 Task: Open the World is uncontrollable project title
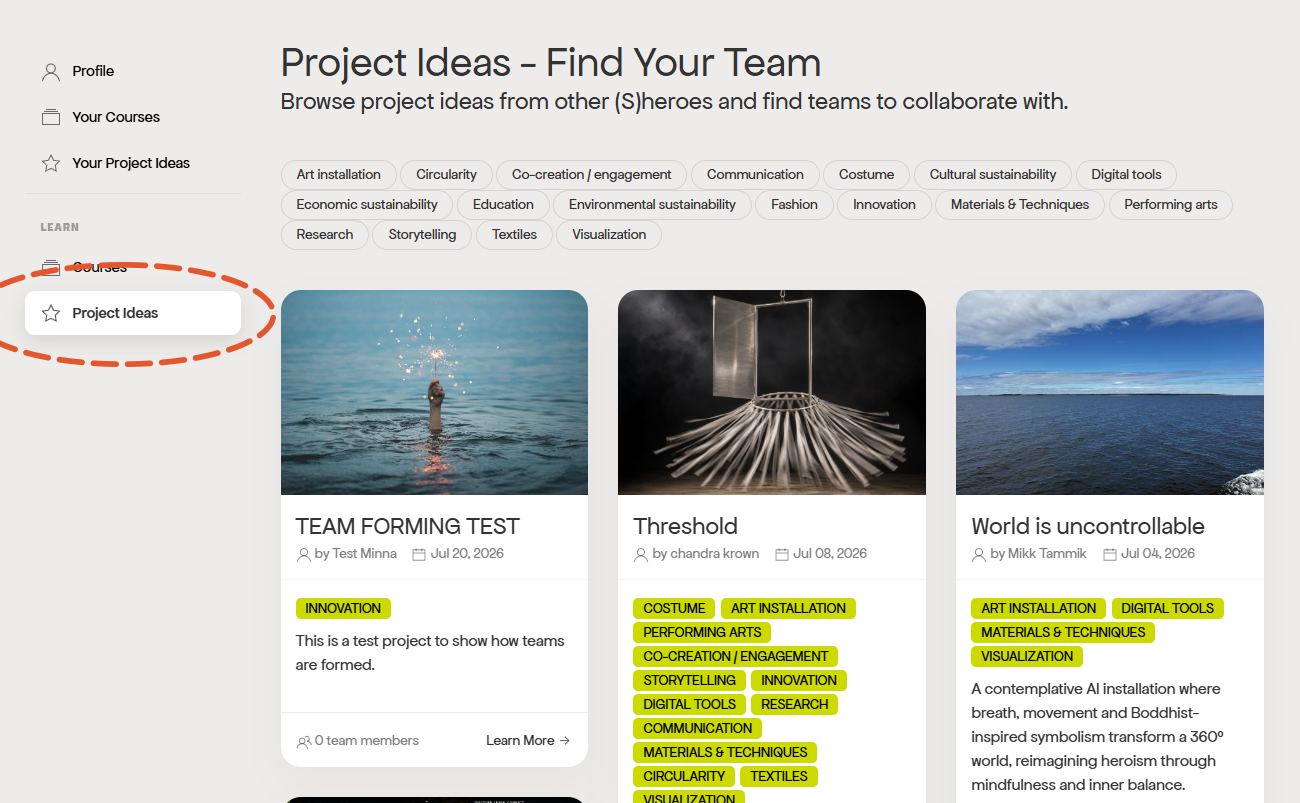click(1088, 526)
